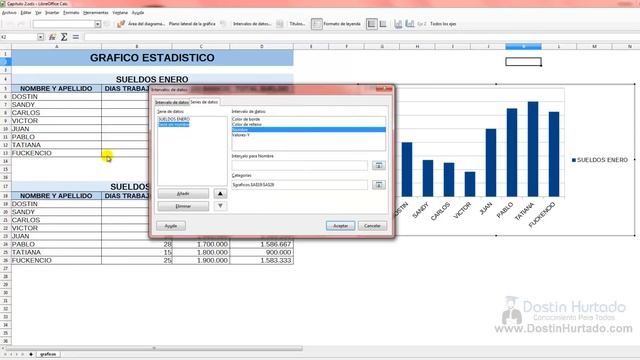
Task: Click Intervalos de datos toolbar button
Action: click(x=252, y=24)
